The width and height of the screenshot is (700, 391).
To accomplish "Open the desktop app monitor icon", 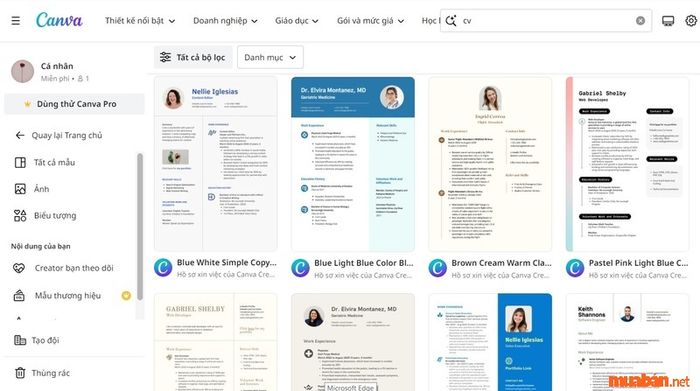I will click(x=668, y=21).
